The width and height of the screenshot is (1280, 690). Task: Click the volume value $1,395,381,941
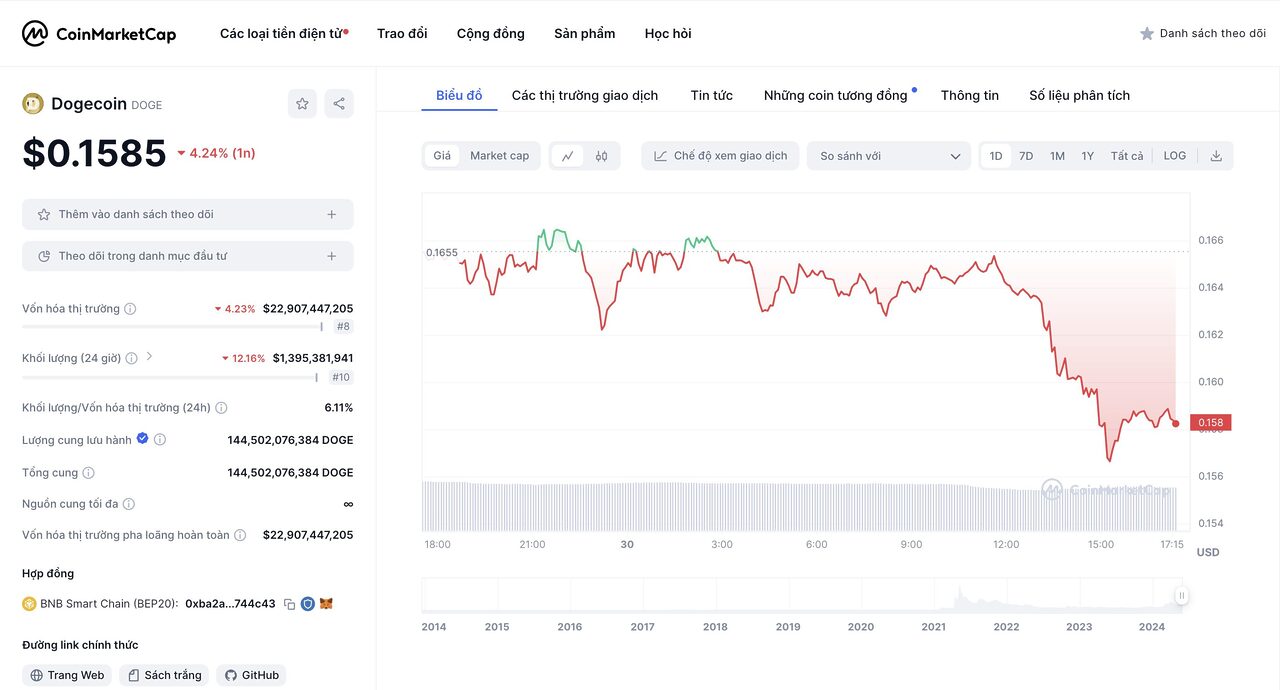click(313, 358)
